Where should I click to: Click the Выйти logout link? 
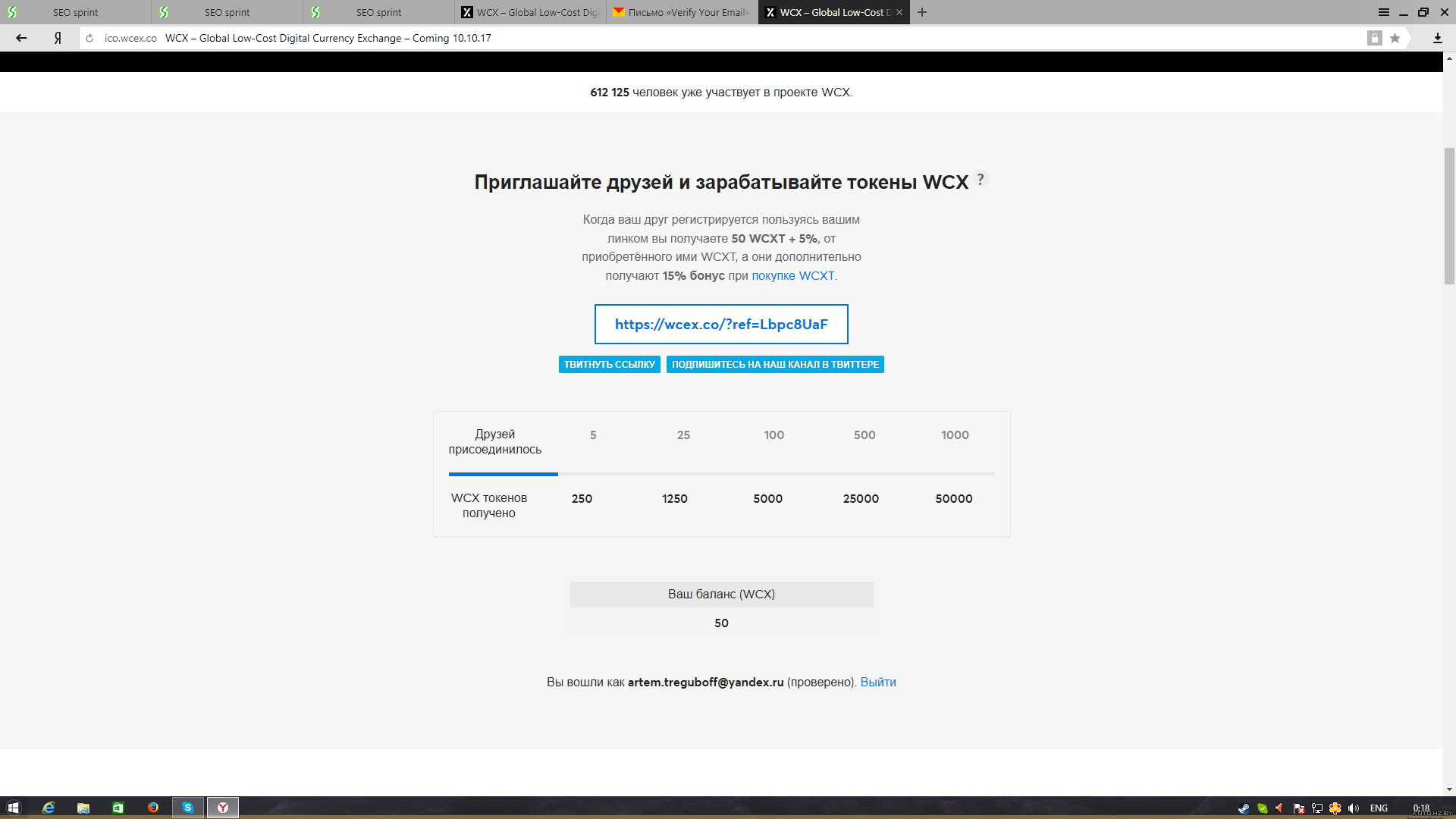[x=878, y=682]
